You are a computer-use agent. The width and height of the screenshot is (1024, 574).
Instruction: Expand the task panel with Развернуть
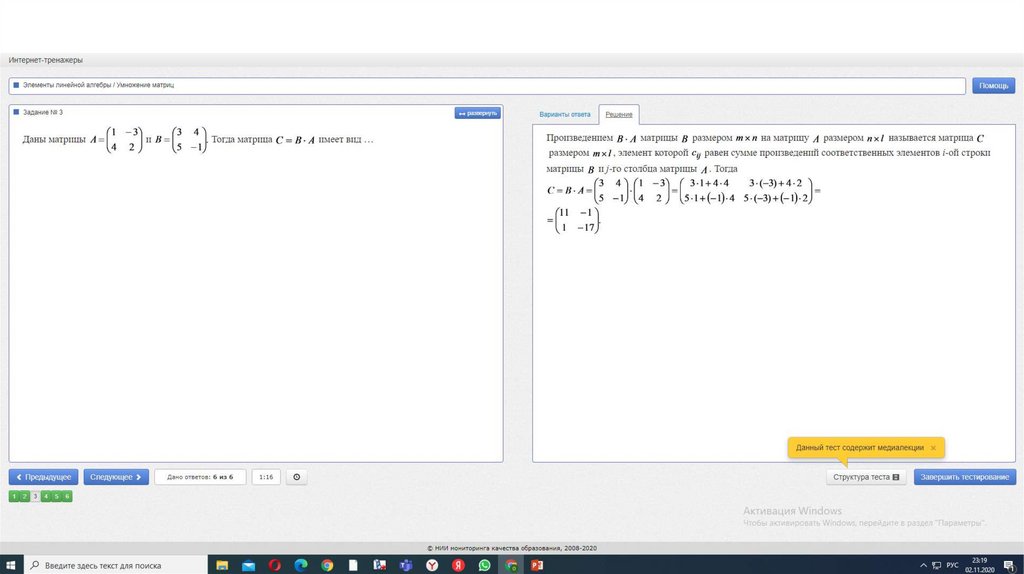(x=477, y=113)
